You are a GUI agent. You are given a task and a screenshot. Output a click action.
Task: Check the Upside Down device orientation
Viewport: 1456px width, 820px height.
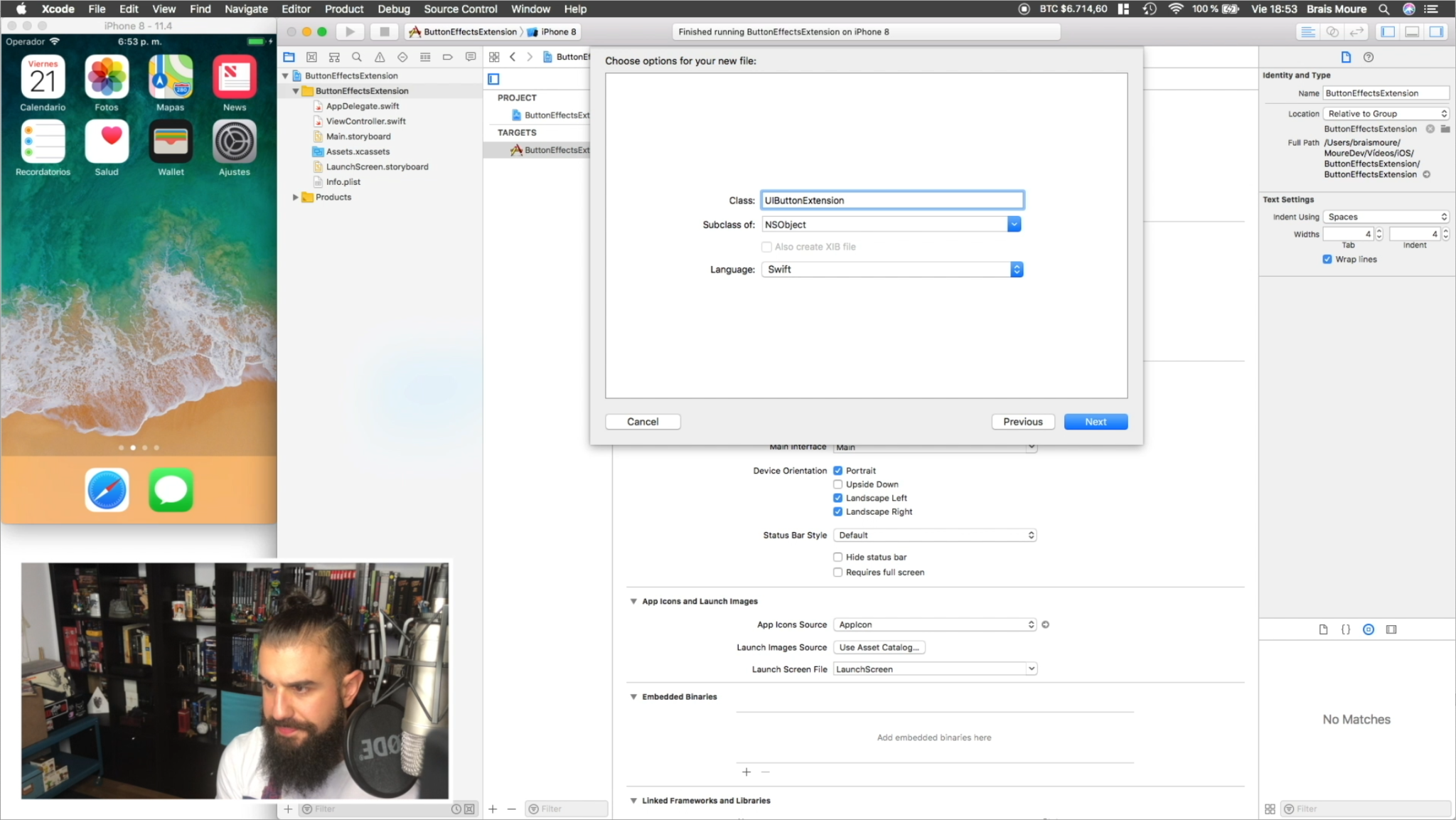pyautogui.click(x=838, y=484)
